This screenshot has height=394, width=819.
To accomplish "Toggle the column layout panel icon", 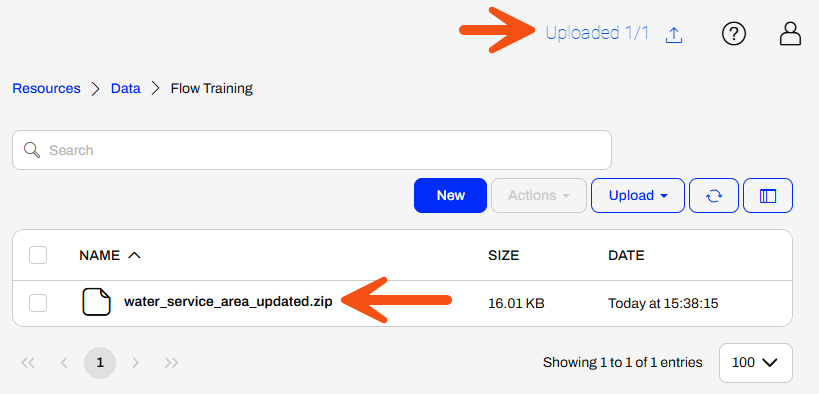I will point(768,195).
